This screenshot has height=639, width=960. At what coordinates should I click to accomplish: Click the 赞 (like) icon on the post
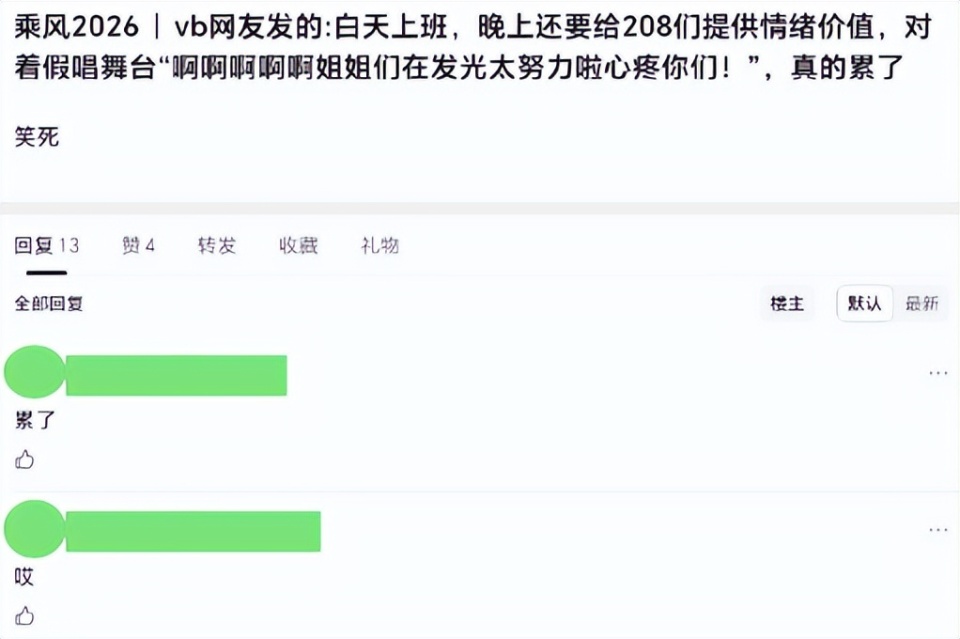click(138, 245)
